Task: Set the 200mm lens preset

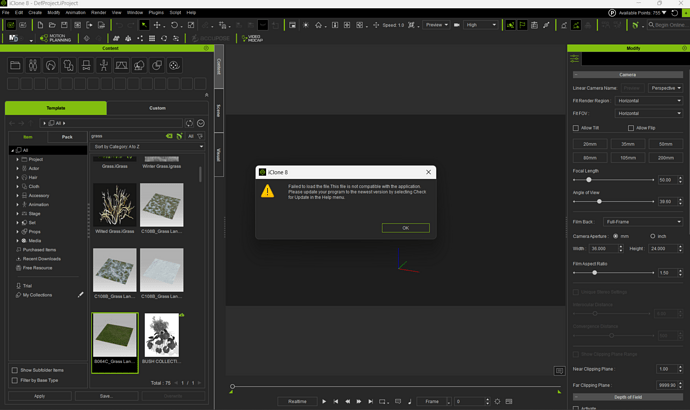Action: coord(665,157)
